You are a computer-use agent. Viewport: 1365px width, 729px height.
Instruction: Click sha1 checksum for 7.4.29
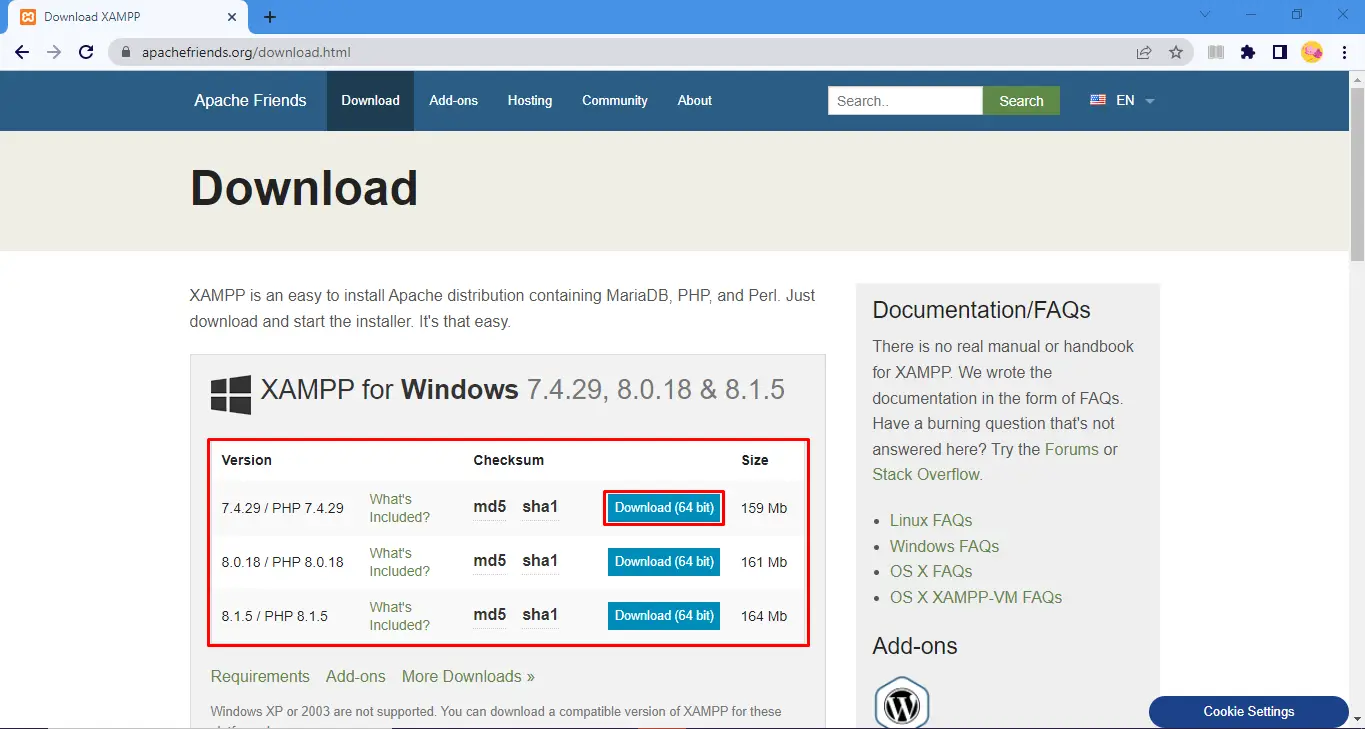(540, 507)
